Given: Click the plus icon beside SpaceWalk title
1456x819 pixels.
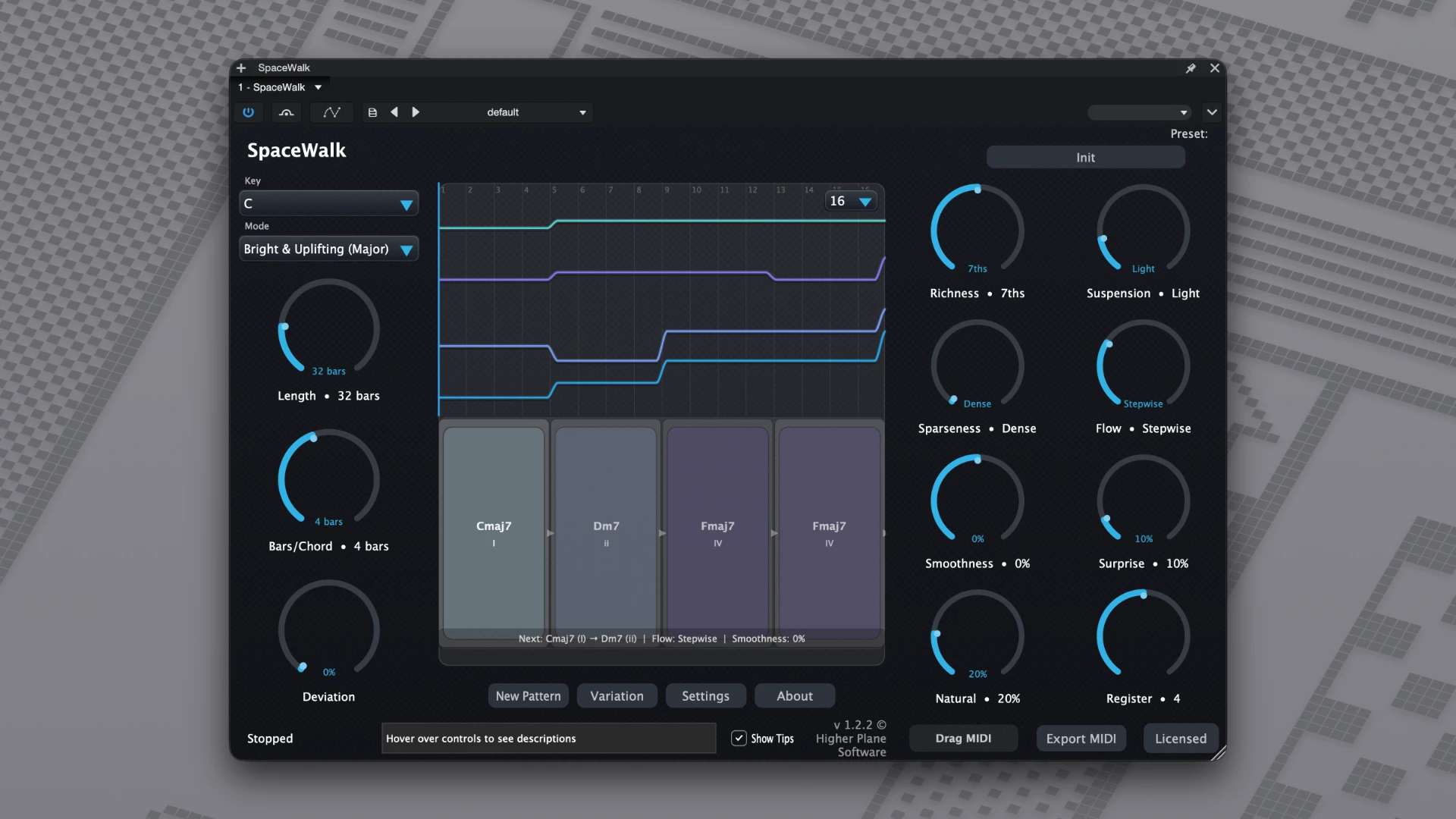Looking at the screenshot, I should (241, 68).
